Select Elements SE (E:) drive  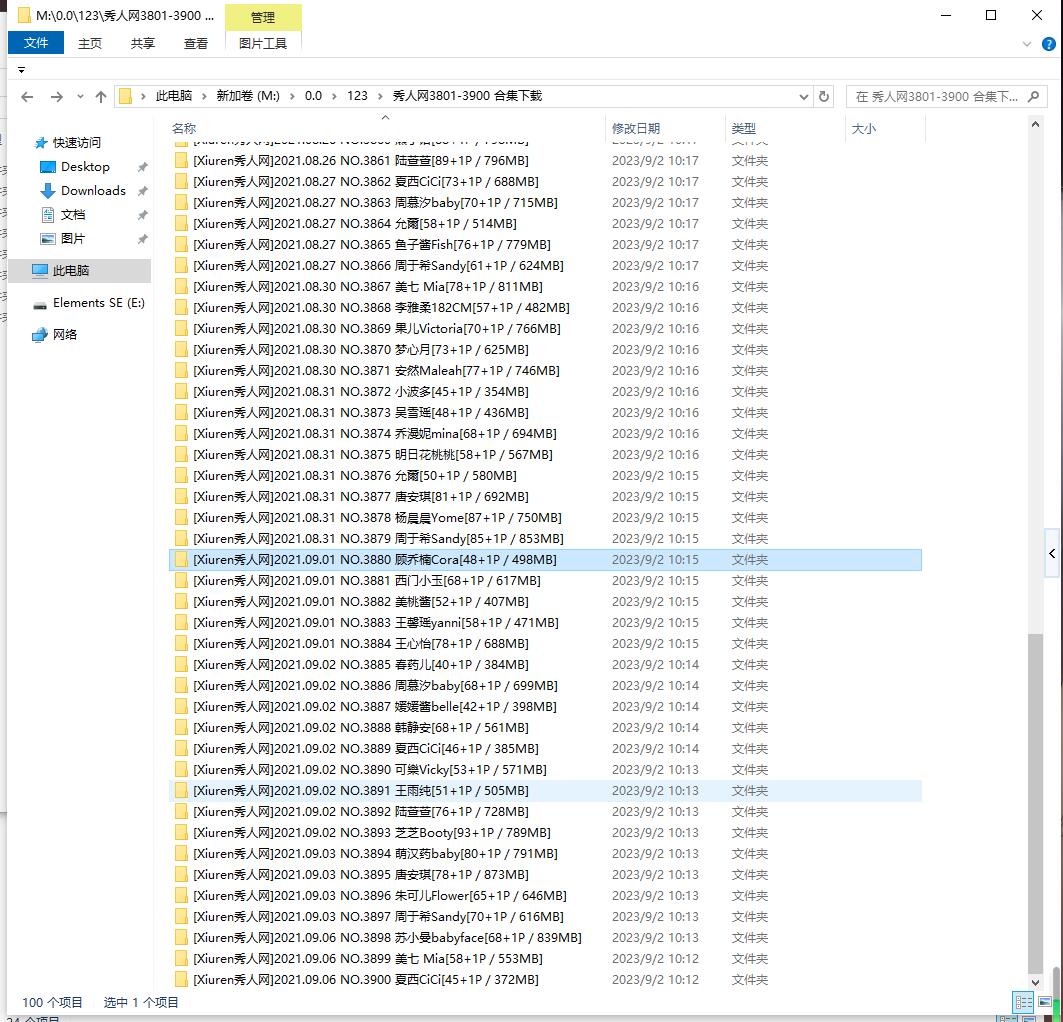[98, 303]
